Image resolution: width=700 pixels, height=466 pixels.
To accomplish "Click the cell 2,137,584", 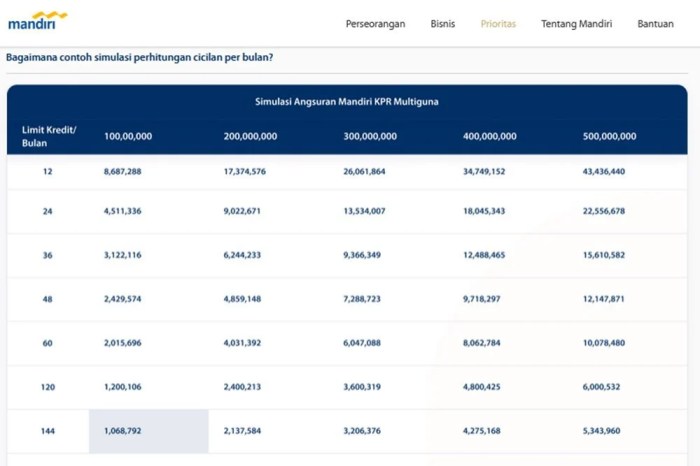I will [x=242, y=431].
